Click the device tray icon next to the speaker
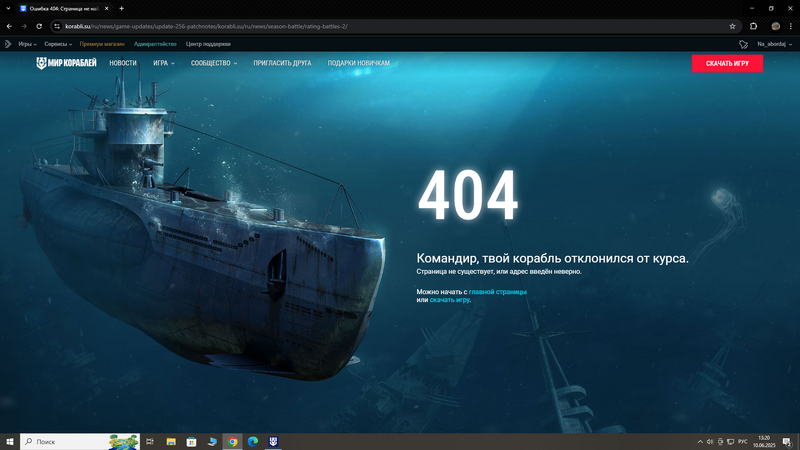The height and width of the screenshot is (450, 800). [720, 442]
